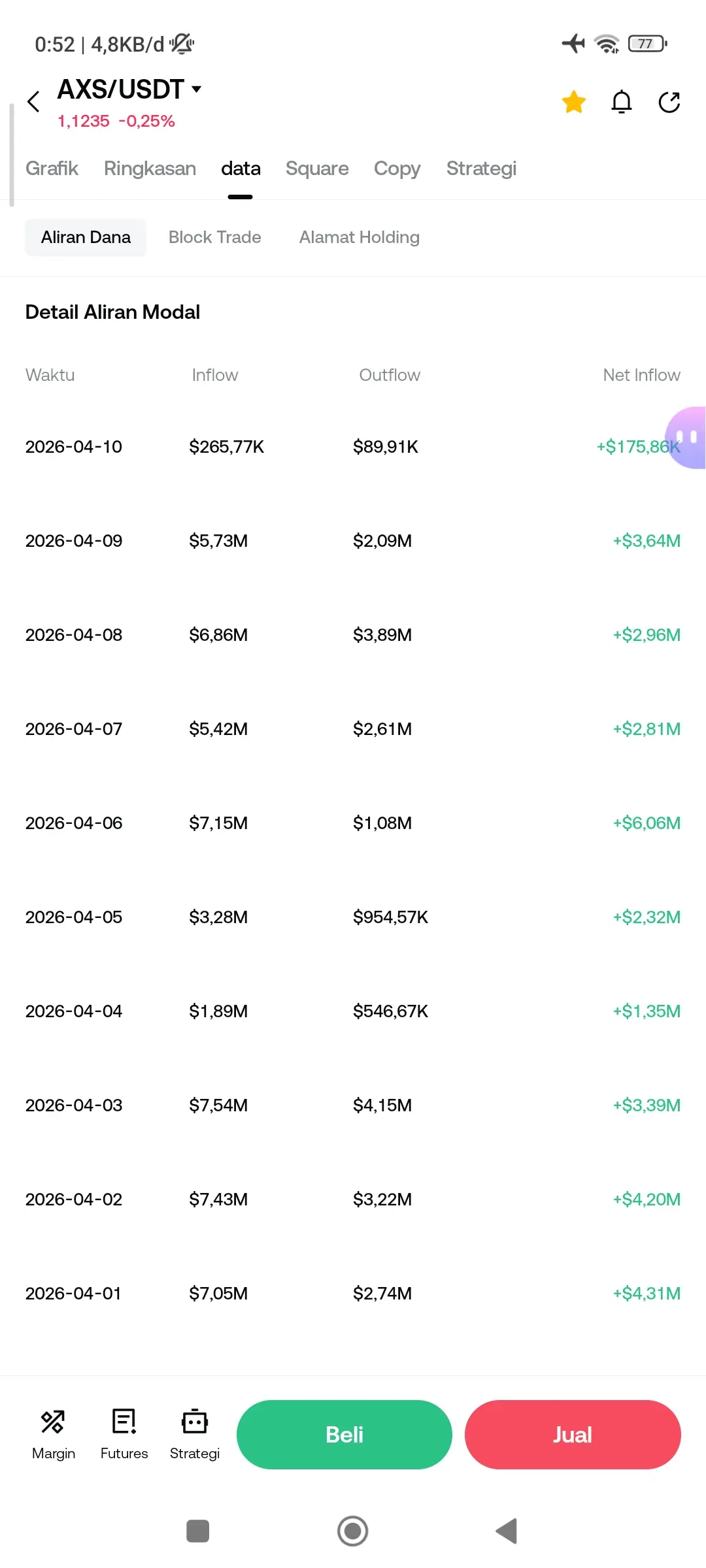Tap the share icon

(669, 102)
